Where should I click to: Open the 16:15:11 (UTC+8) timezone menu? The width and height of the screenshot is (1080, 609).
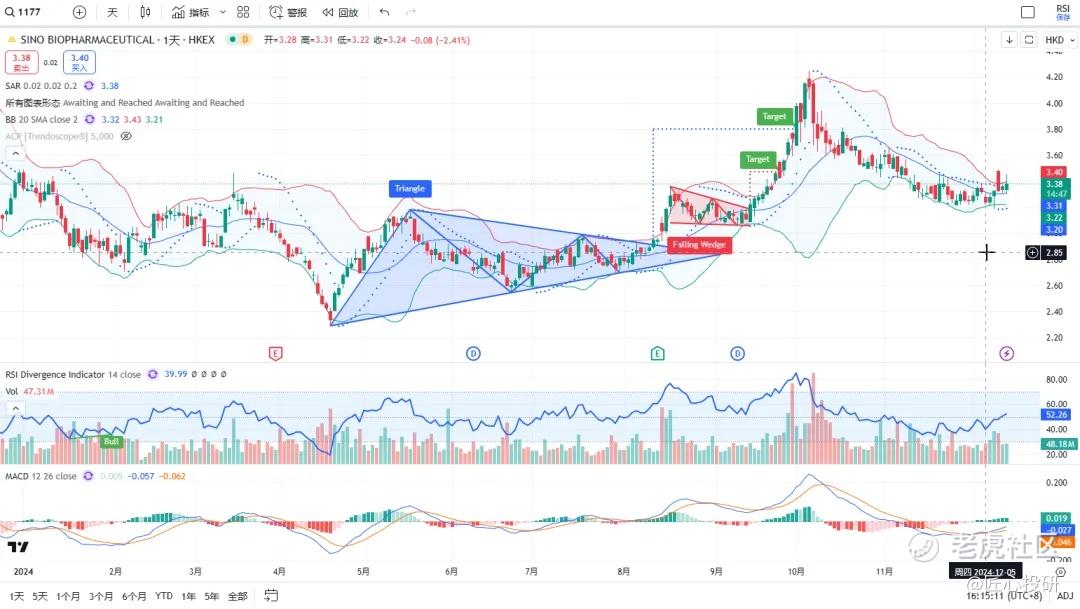[1004, 595]
